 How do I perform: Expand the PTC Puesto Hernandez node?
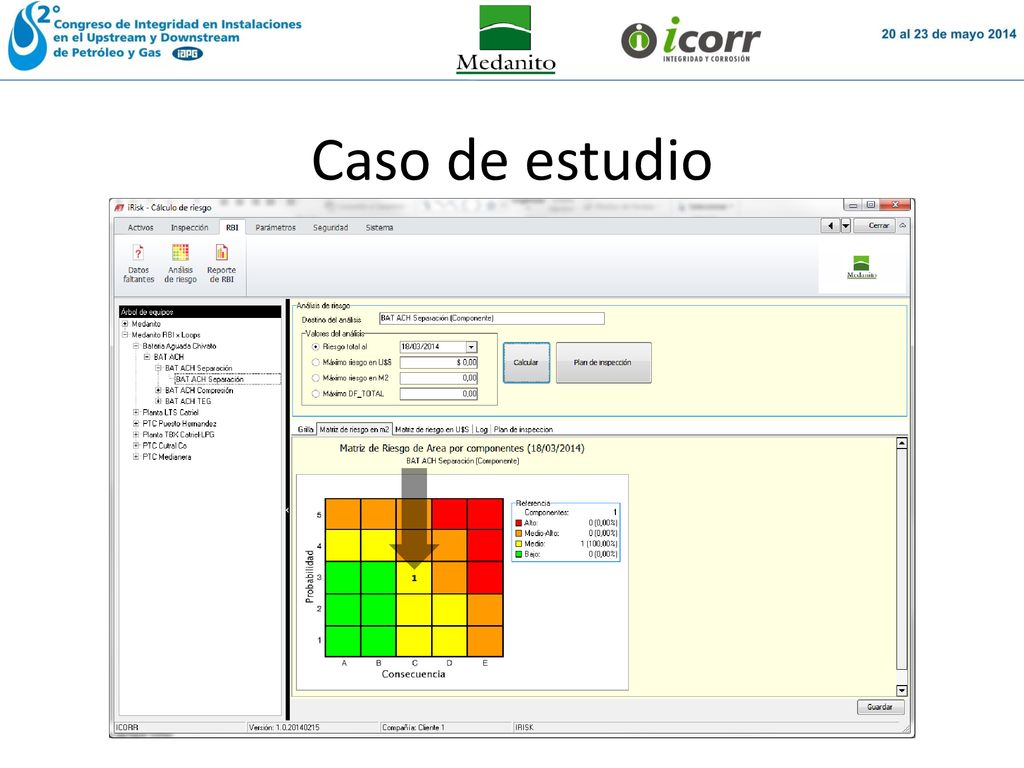[136, 424]
